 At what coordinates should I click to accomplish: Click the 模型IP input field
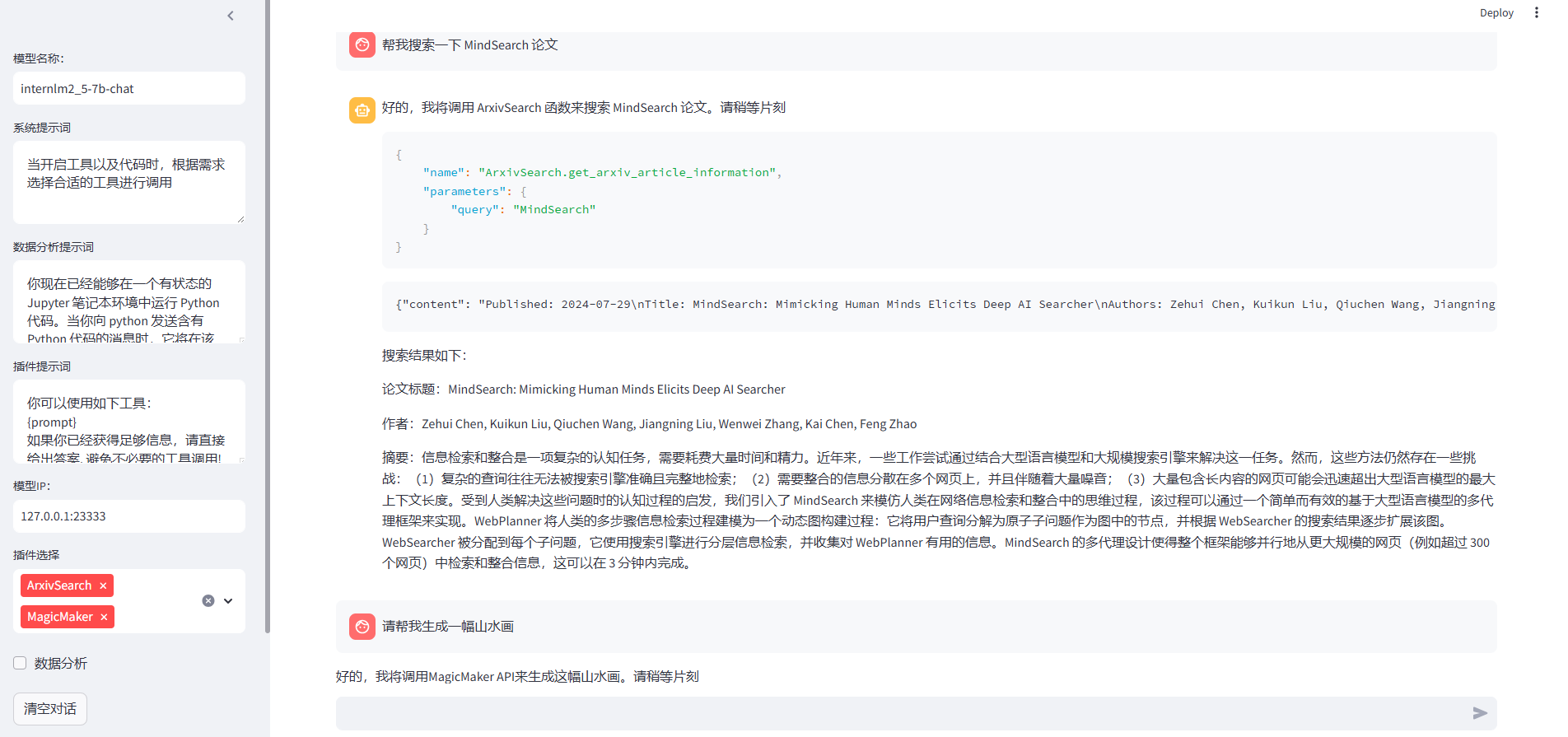tap(129, 515)
